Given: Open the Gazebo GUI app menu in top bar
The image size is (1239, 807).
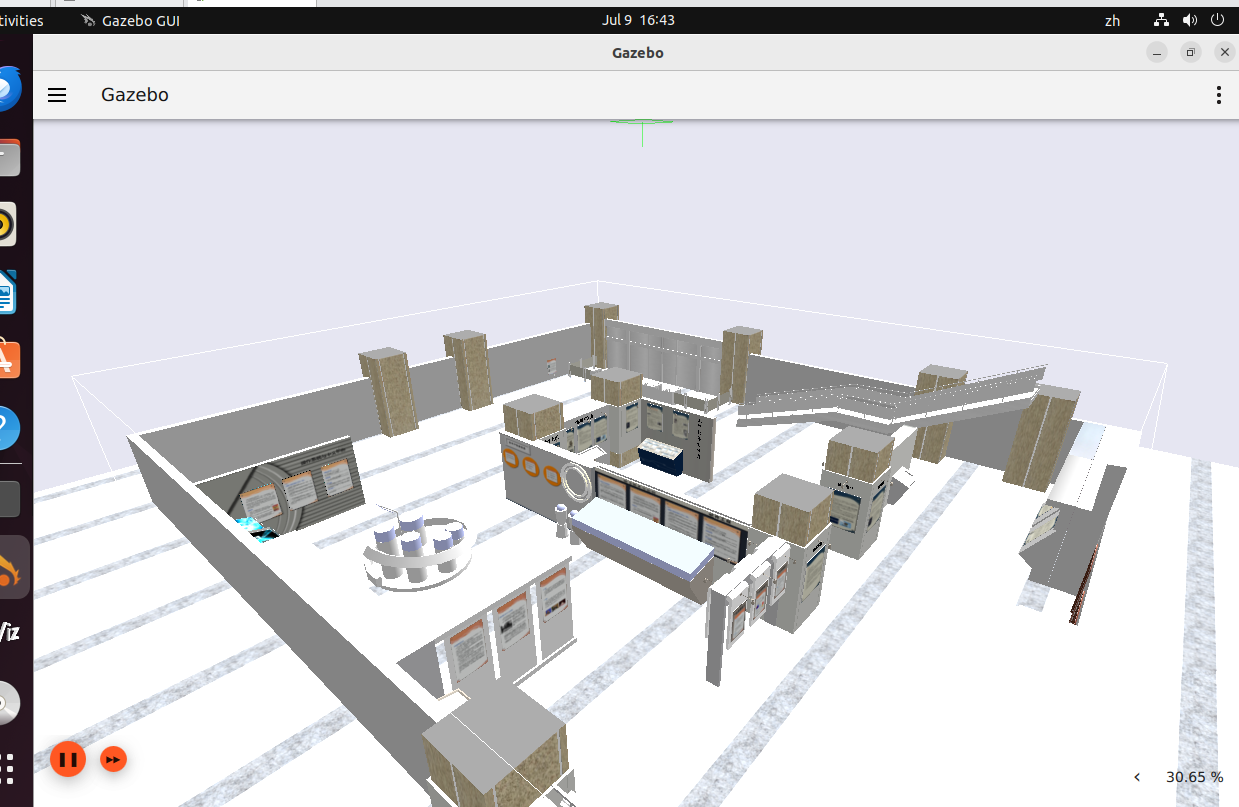Looking at the screenshot, I should [132, 20].
